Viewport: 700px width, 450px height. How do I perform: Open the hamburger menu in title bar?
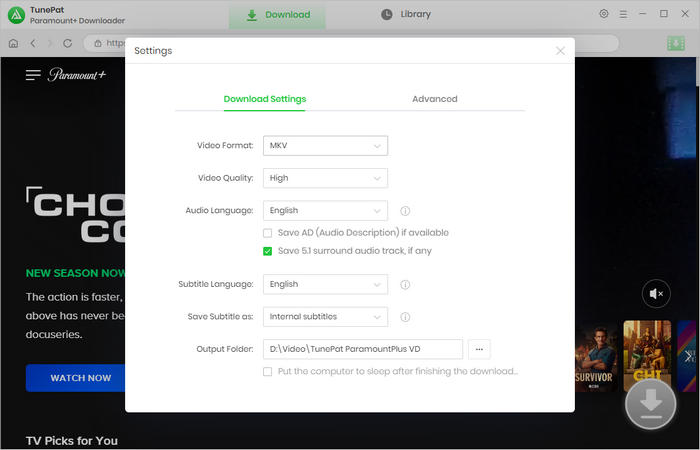point(623,14)
